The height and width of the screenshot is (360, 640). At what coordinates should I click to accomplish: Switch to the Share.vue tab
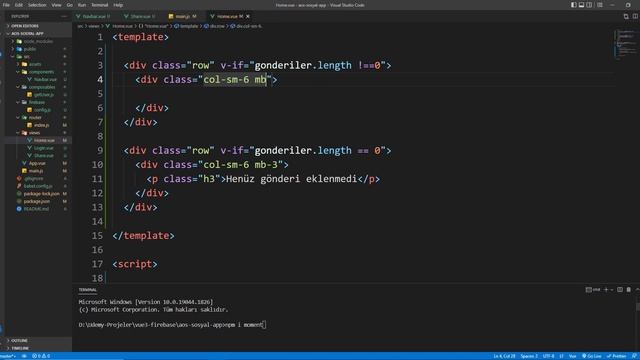point(141,16)
